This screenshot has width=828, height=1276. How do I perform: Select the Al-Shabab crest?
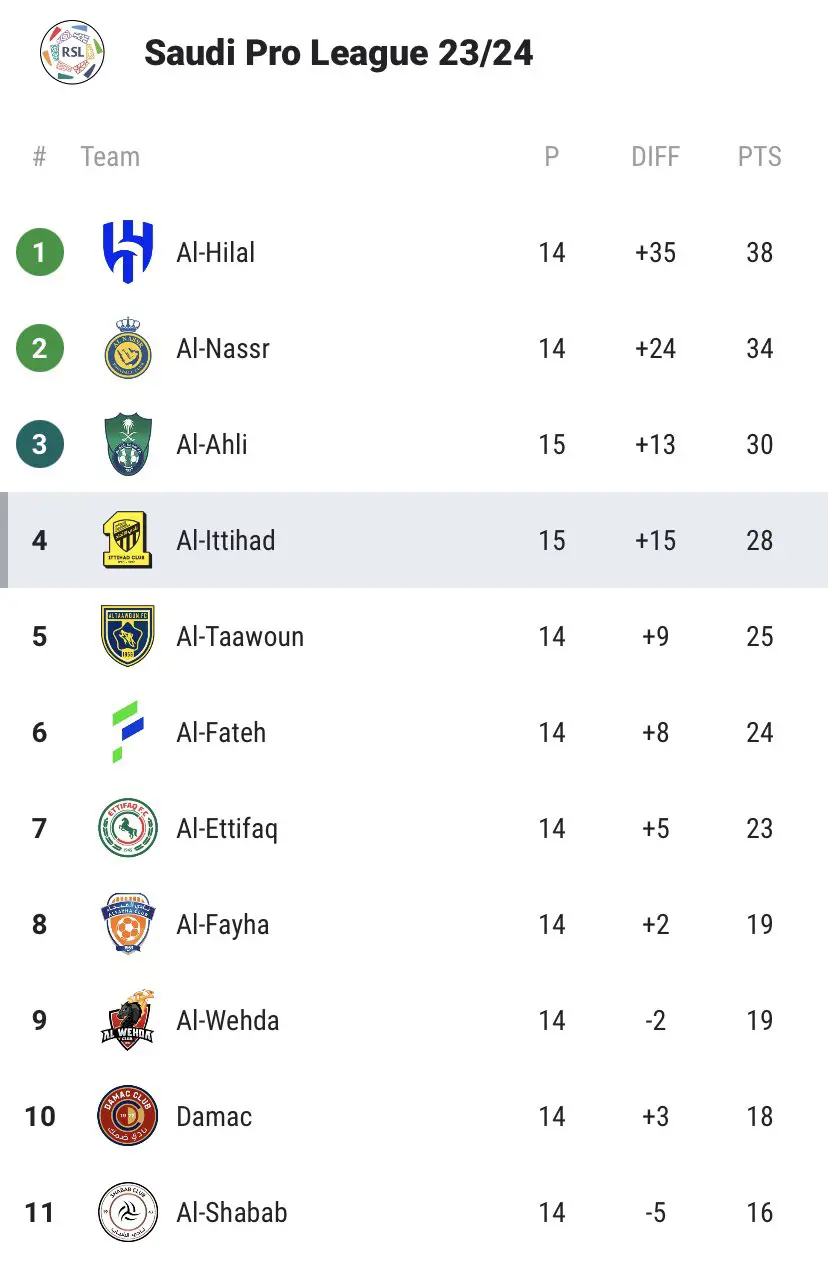(x=128, y=1212)
